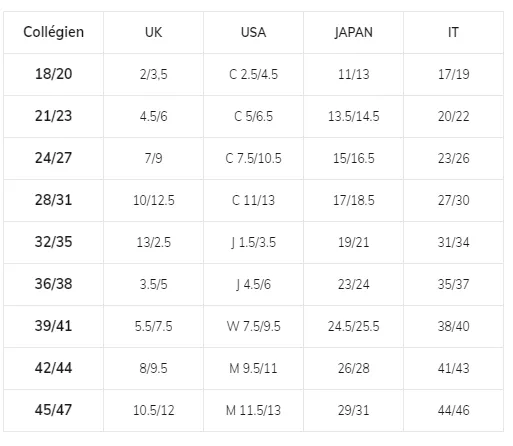Screen dimensions: 513x446
Task: Select the USA cell W 7.5/9.5
Action: [253, 326]
